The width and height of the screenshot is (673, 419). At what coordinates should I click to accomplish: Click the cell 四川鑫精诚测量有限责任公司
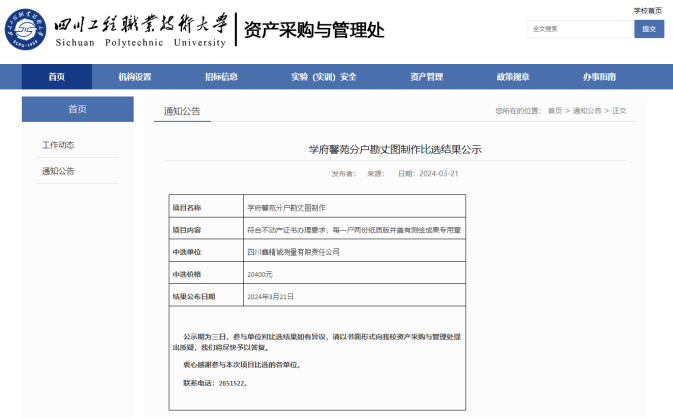[293, 252]
